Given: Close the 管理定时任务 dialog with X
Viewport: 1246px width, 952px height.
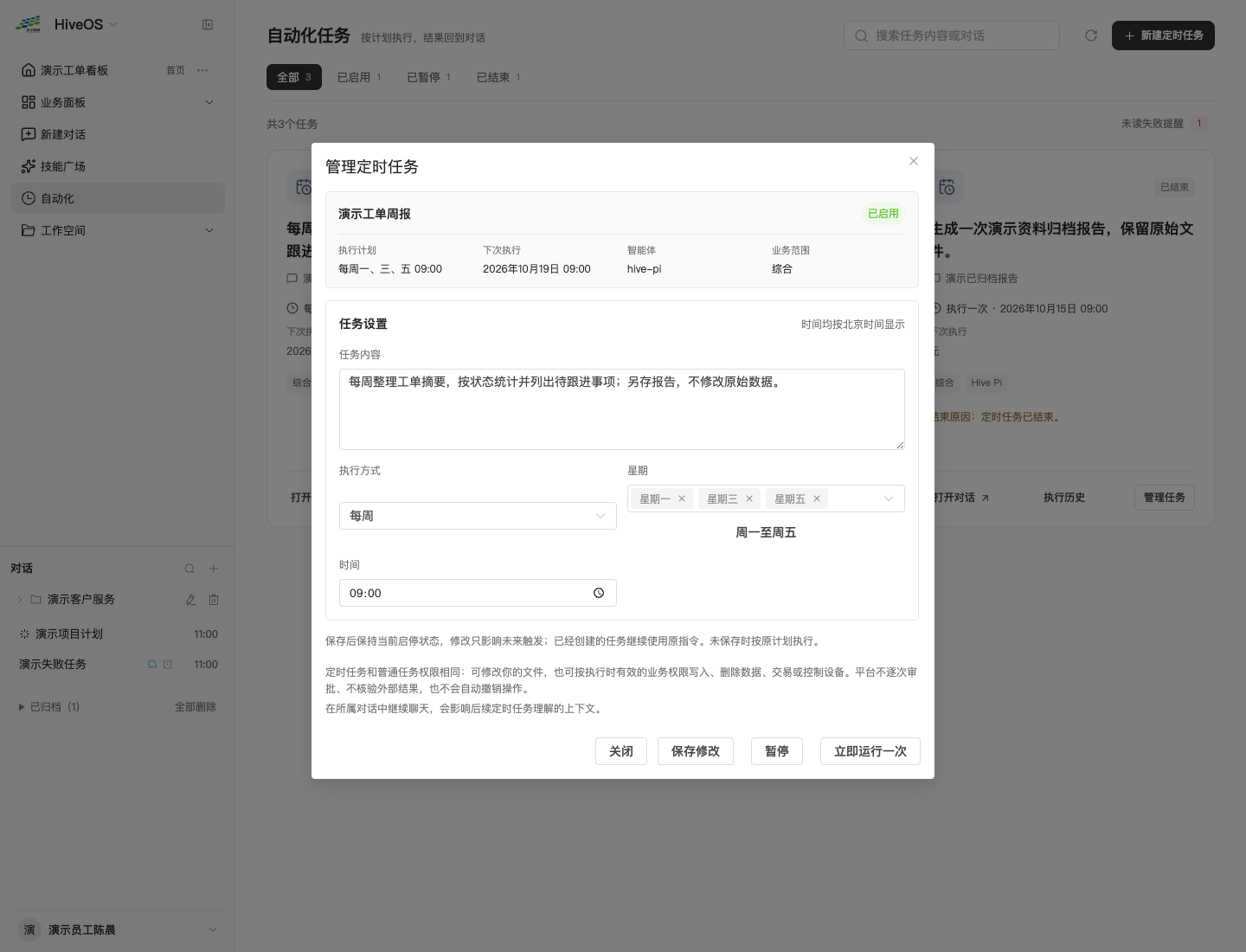Looking at the screenshot, I should pos(914,161).
